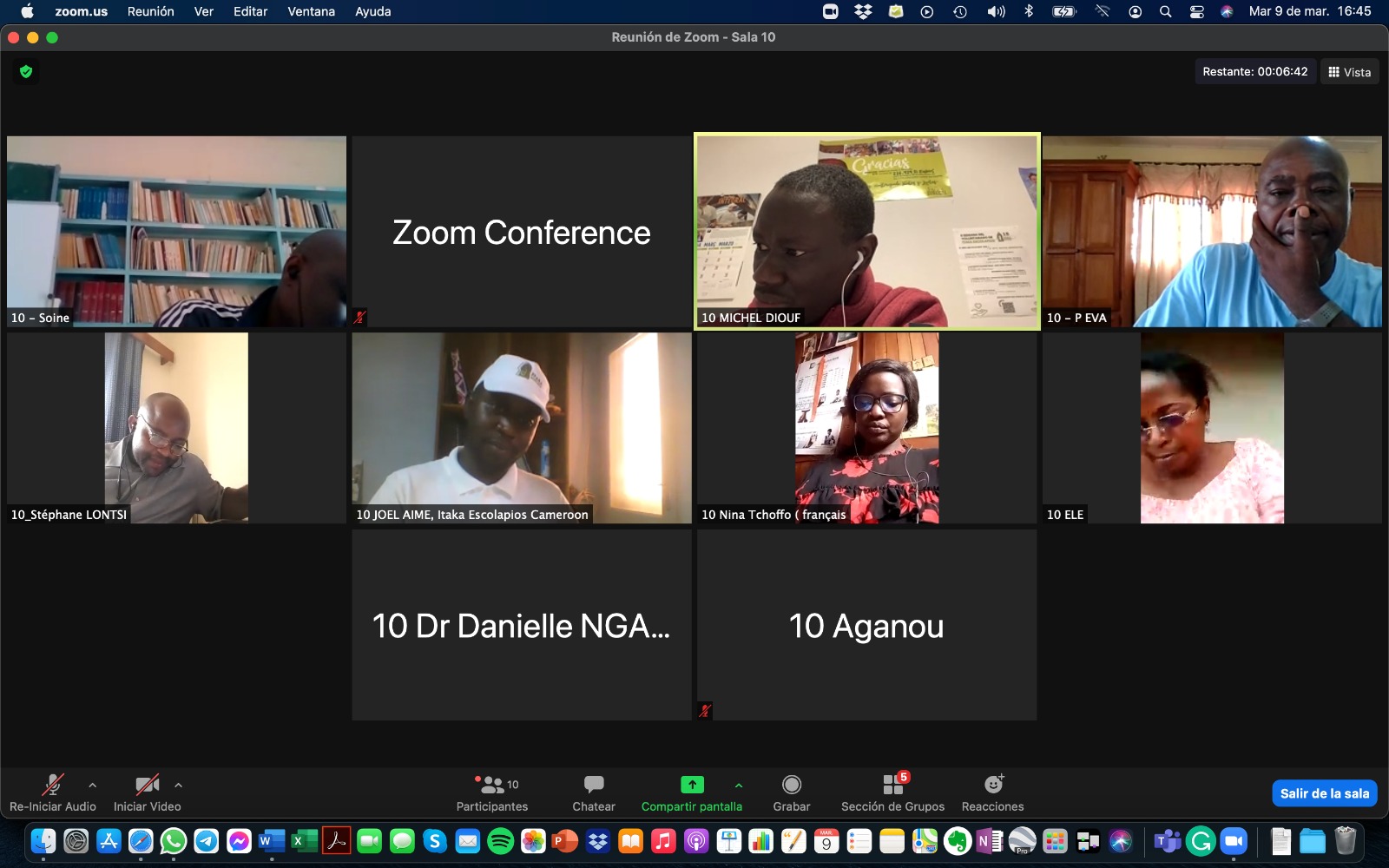Expand audio options arrow beside Re-Iniciar Audio

tap(93, 785)
